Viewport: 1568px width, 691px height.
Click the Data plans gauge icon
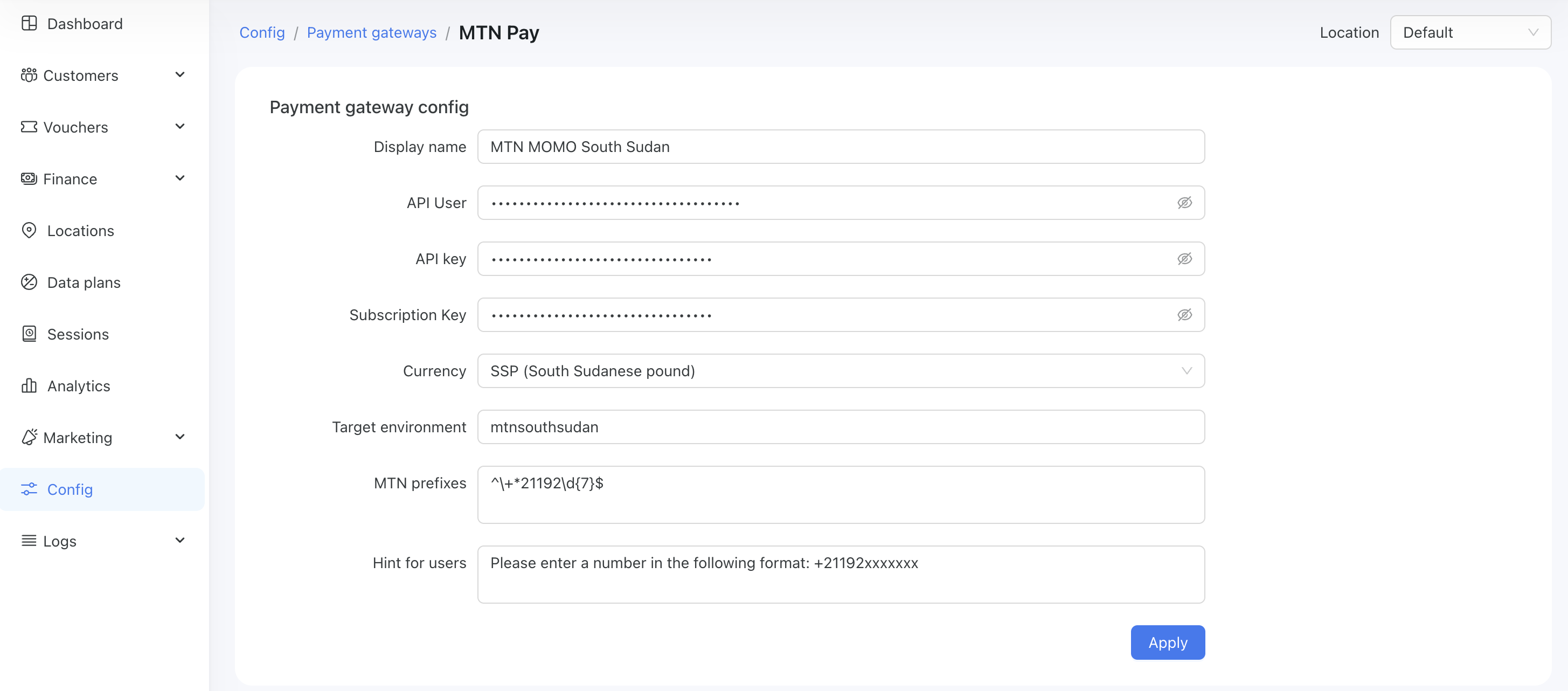point(29,282)
